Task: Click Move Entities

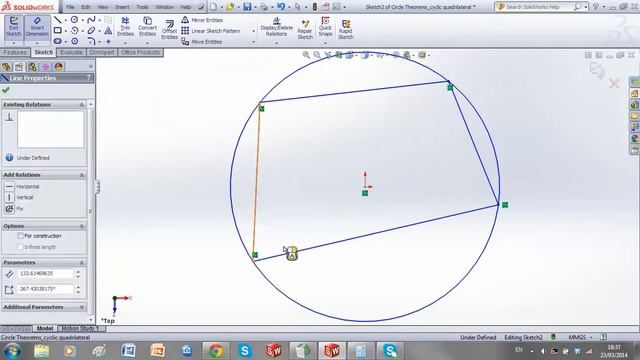Action: click(202, 42)
